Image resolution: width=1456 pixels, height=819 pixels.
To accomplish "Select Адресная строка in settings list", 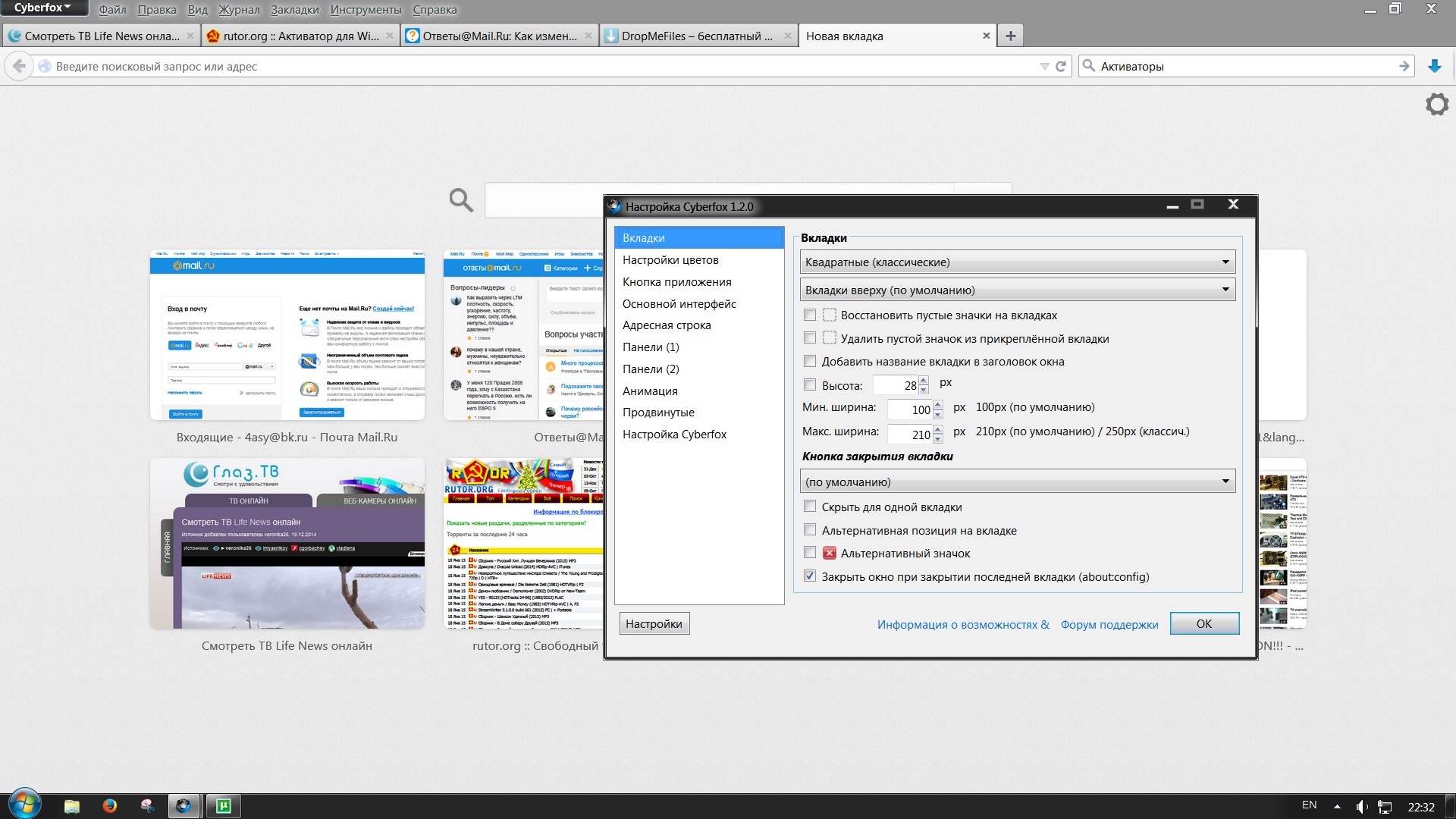I will point(699,325).
